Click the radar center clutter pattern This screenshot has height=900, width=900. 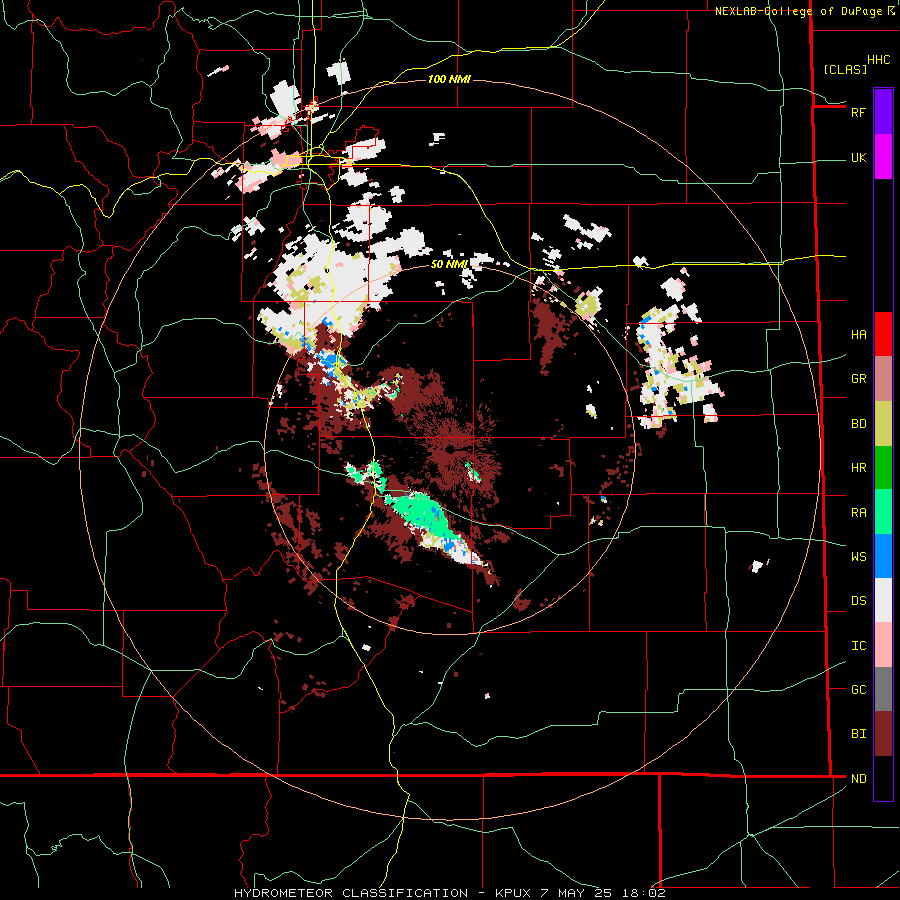click(x=453, y=448)
